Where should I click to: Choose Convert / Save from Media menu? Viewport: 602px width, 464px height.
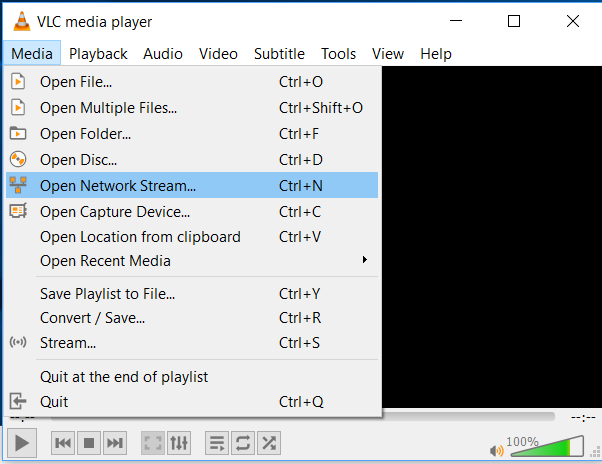pyautogui.click(x=92, y=318)
